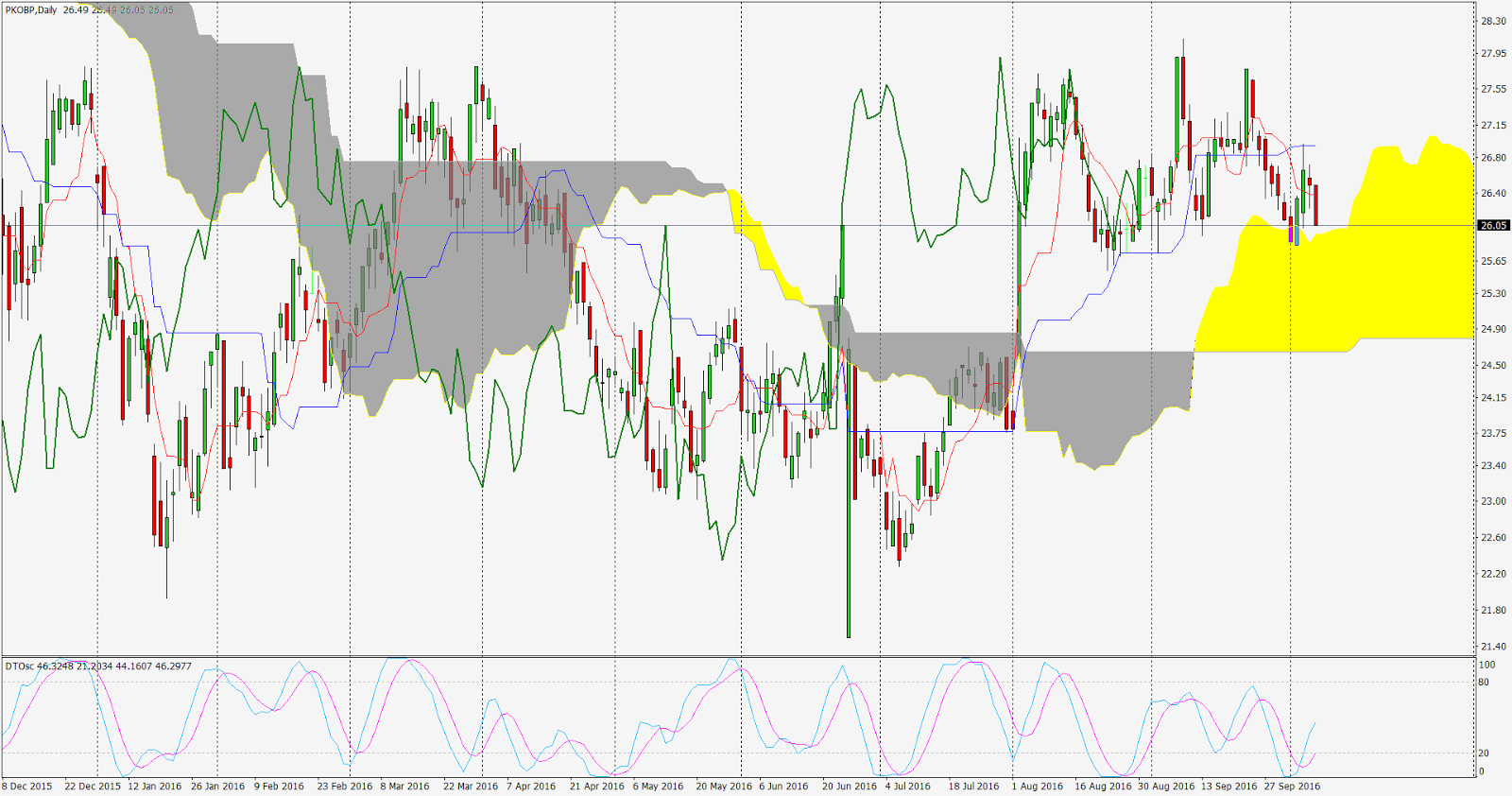The width and height of the screenshot is (1512, 796).
Task: Select the 30 Aug 2016 date label
Action: (x=1166, y=787)
